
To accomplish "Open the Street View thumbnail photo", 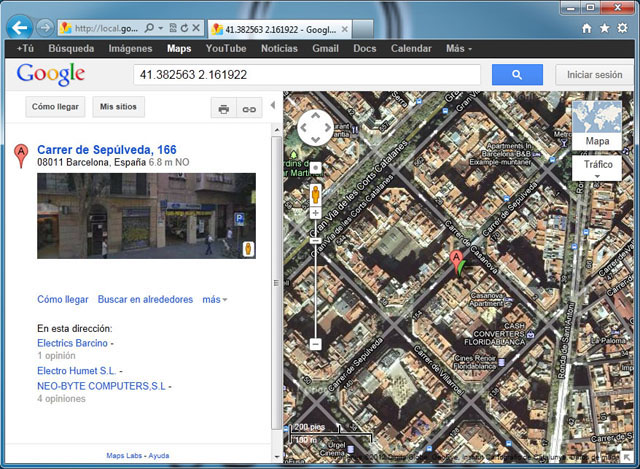I will pos(146,216).
